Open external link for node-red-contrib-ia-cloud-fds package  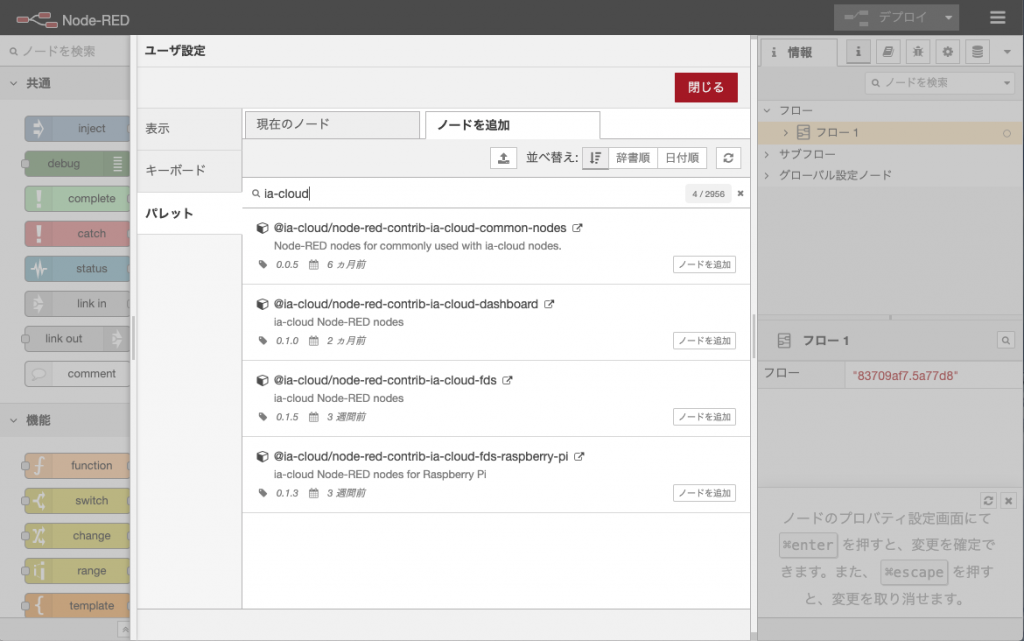pyautogui.click(x=509, y=380)
